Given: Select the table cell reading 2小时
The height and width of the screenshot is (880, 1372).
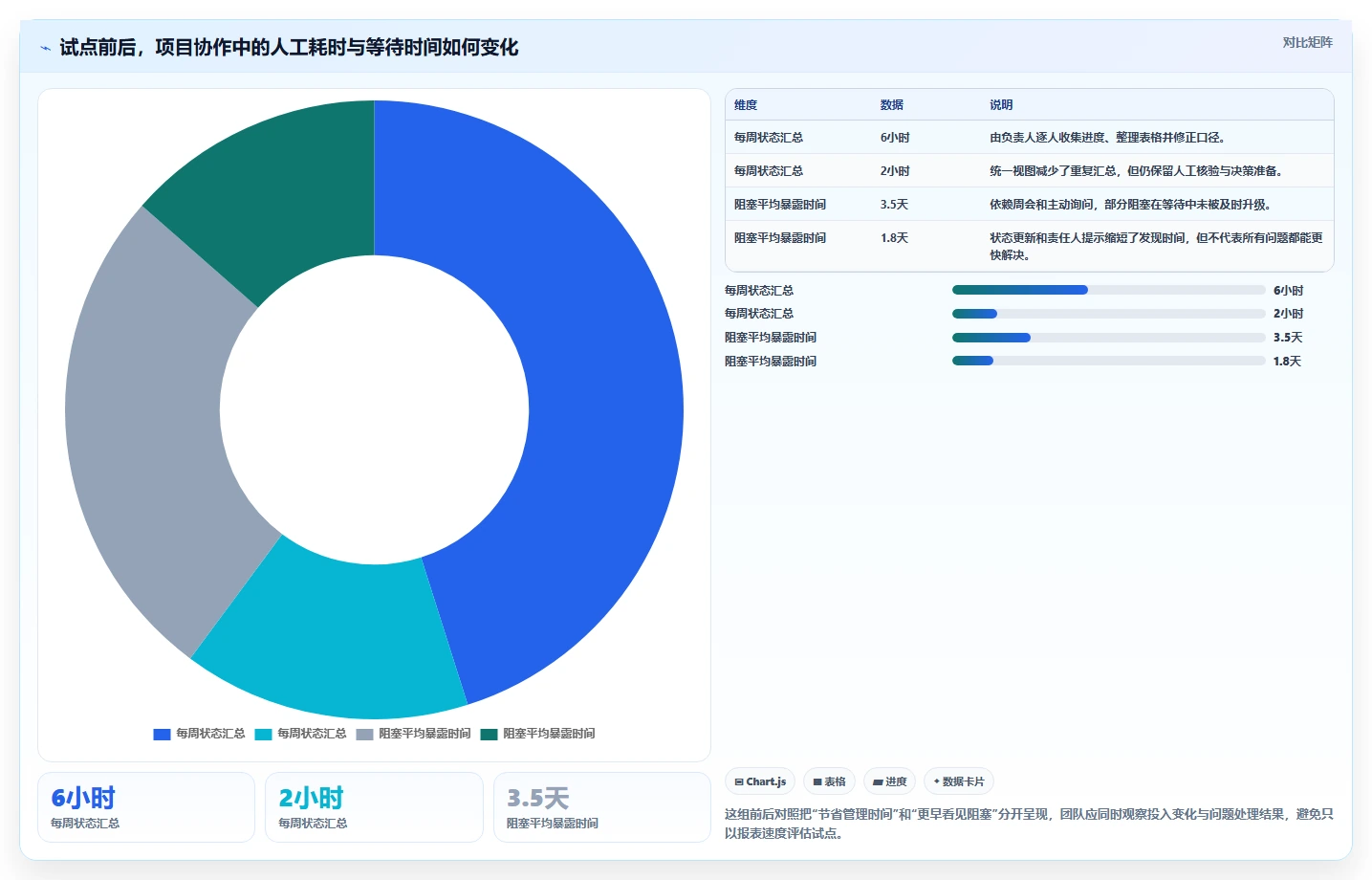Looking at the screenshot, I should click(x=895, y=171).
